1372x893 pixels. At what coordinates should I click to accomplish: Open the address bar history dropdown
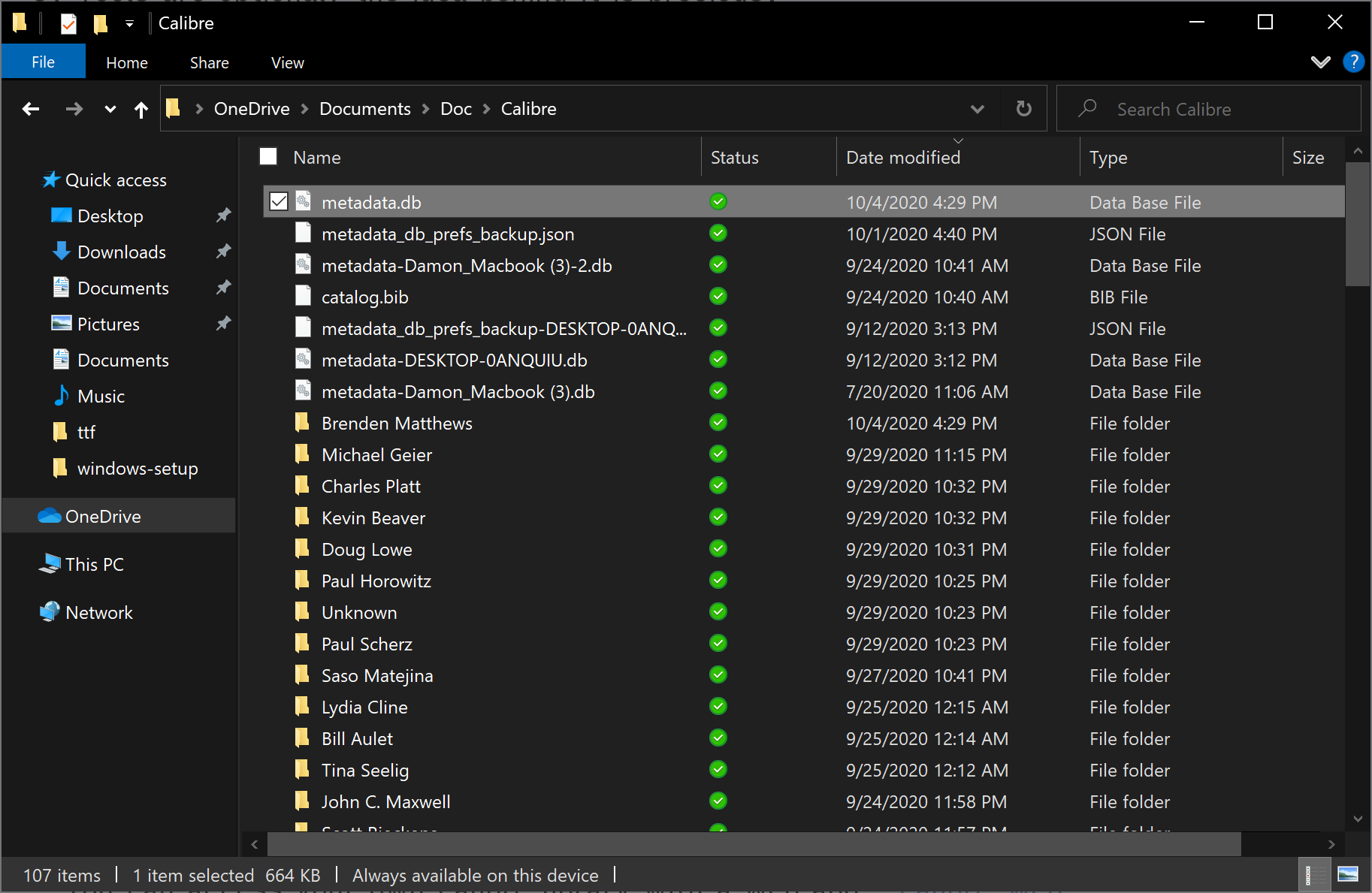click(977, 109)
